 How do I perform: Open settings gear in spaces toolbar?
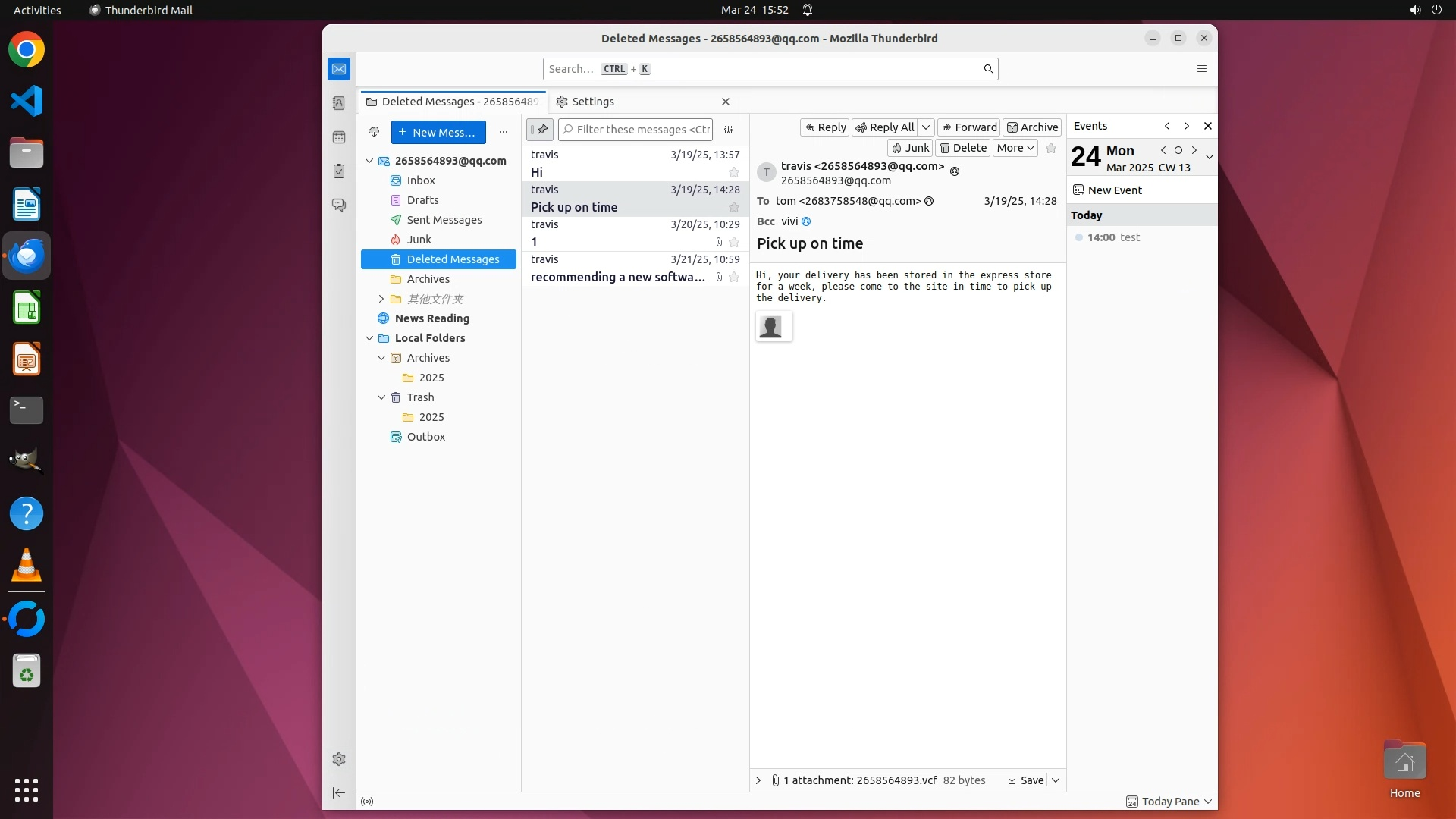(339, 759)
